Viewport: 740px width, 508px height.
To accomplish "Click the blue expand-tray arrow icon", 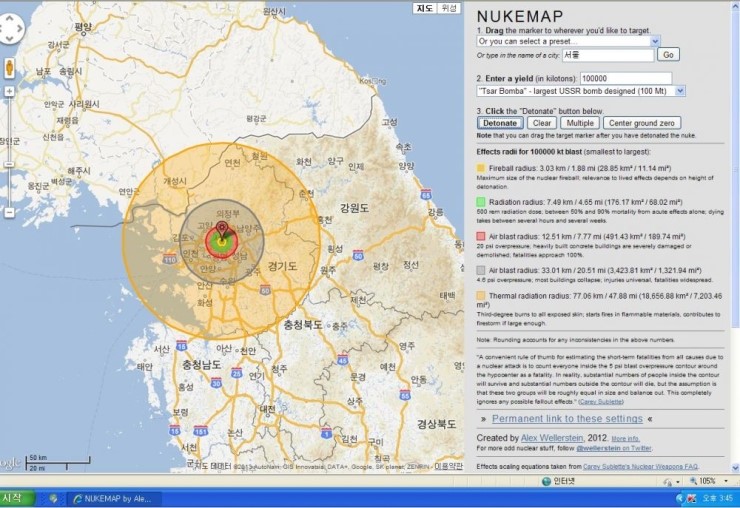I will [680, 499].
